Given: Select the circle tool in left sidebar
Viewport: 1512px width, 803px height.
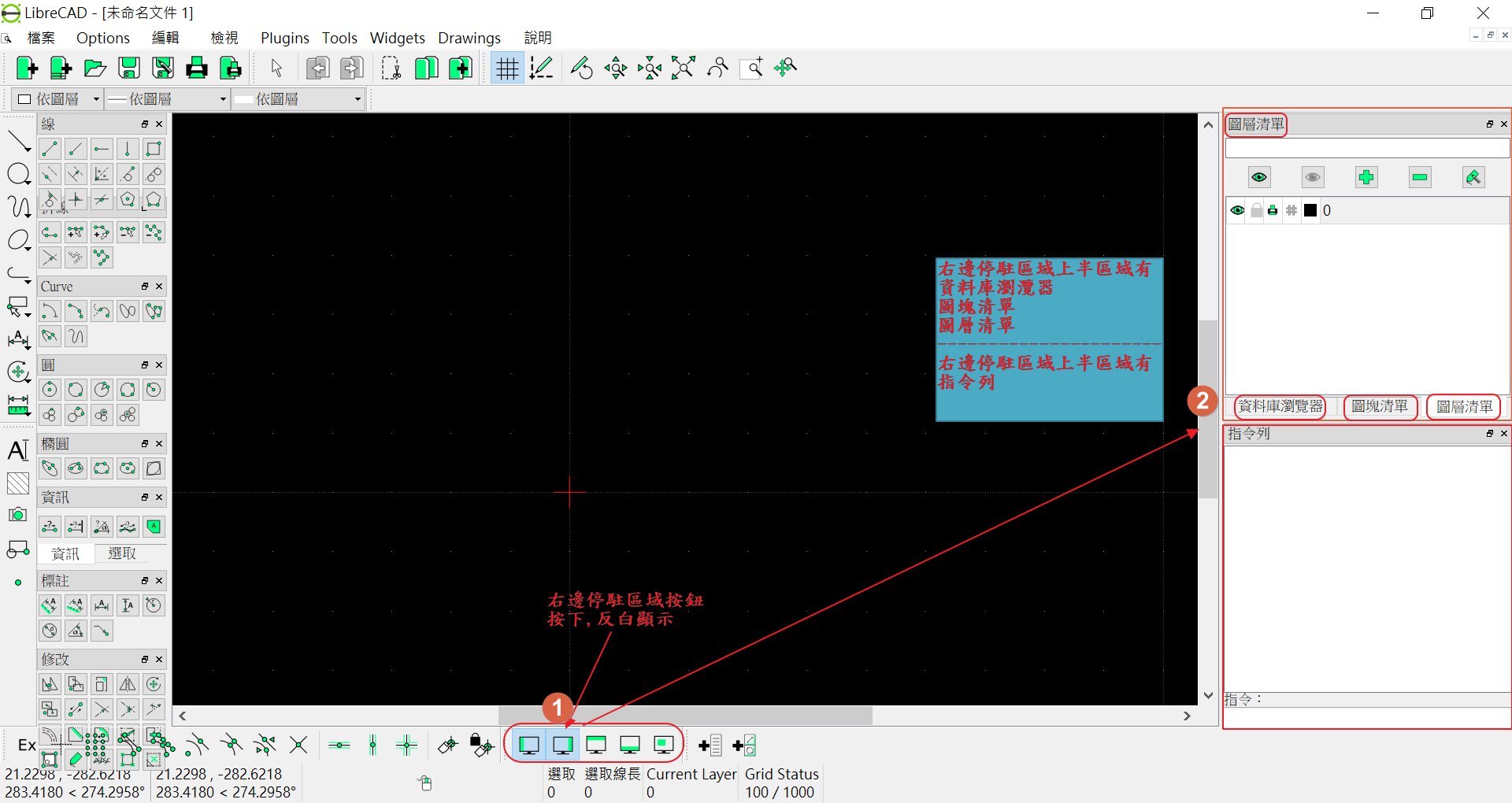Looking at the screenshot, I should [x=18, y=174].
